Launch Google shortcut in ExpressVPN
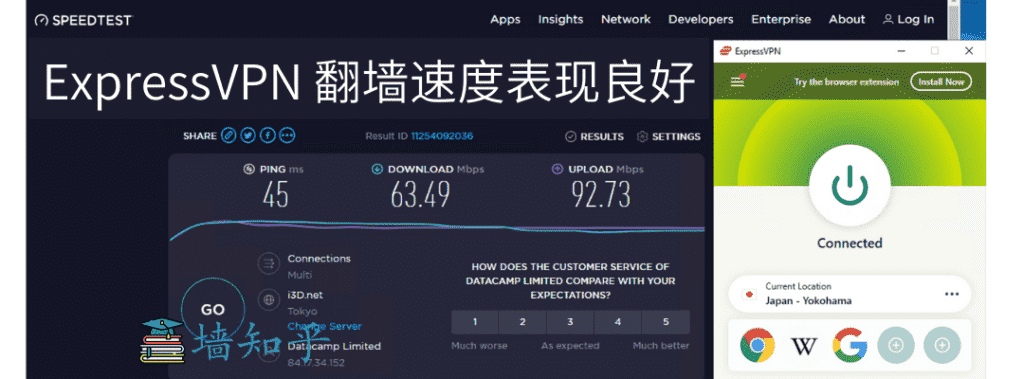 pyautogui.click(x=850, y=345)
